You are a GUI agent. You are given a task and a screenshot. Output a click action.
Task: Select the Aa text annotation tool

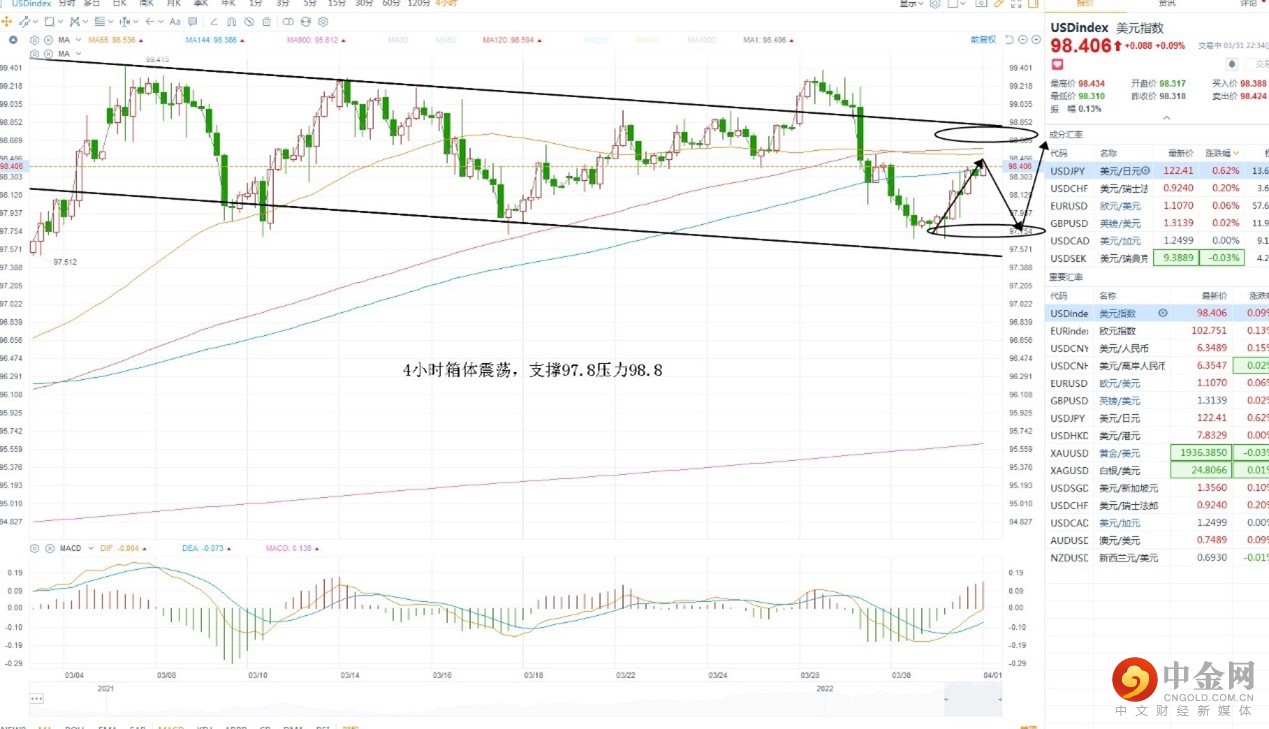point(175,22)
